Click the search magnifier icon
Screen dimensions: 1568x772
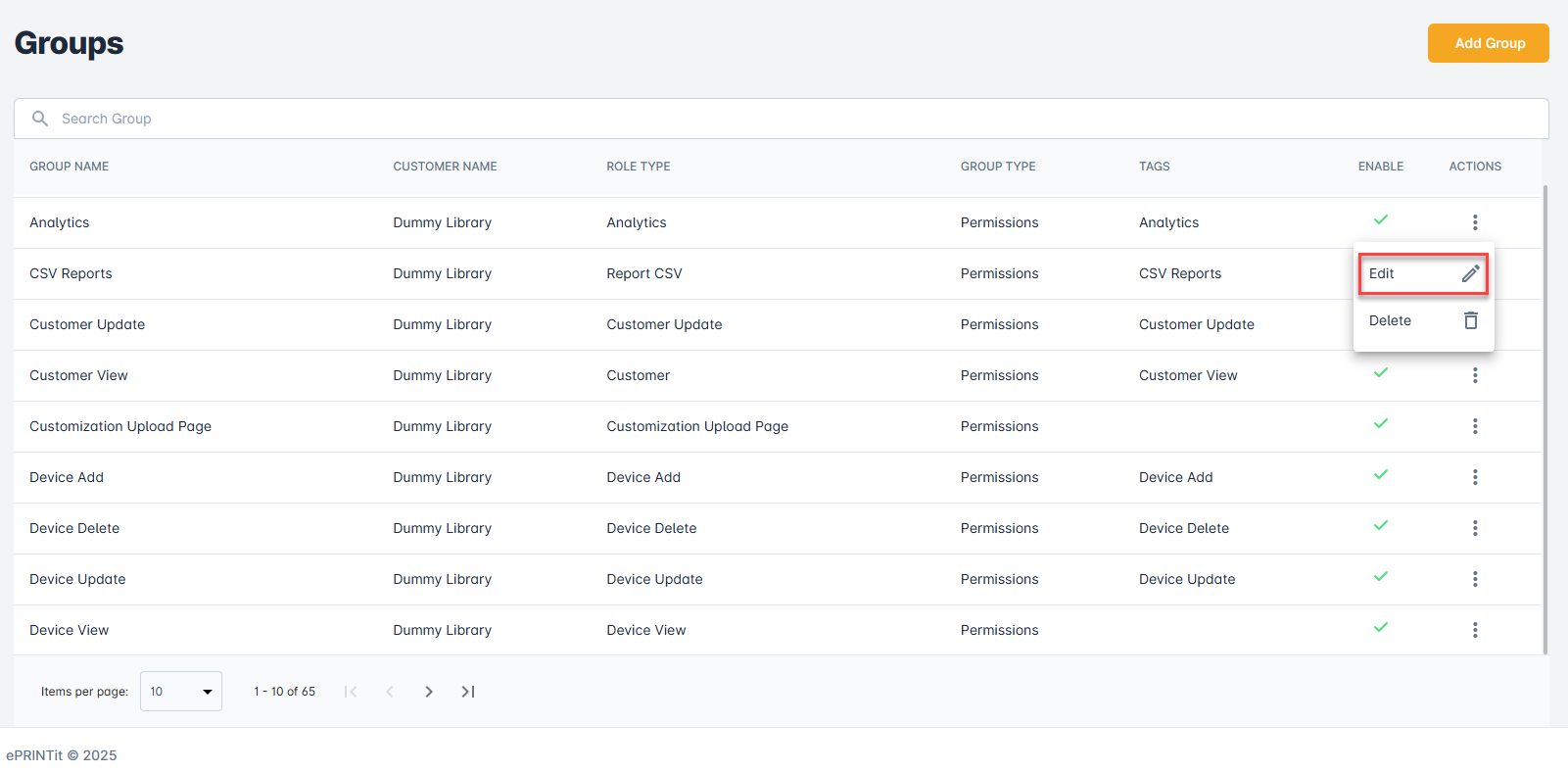(40, 119)
